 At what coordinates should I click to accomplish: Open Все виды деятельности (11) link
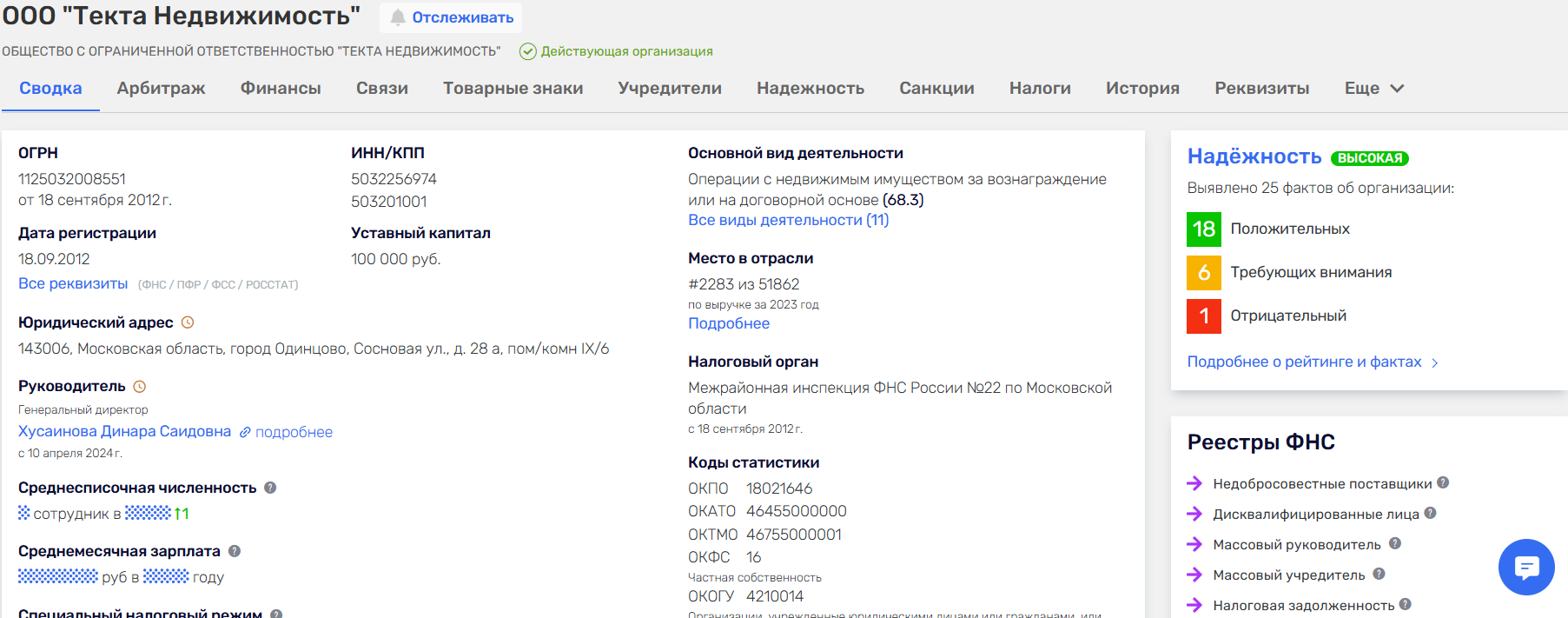tap(789, 220)
